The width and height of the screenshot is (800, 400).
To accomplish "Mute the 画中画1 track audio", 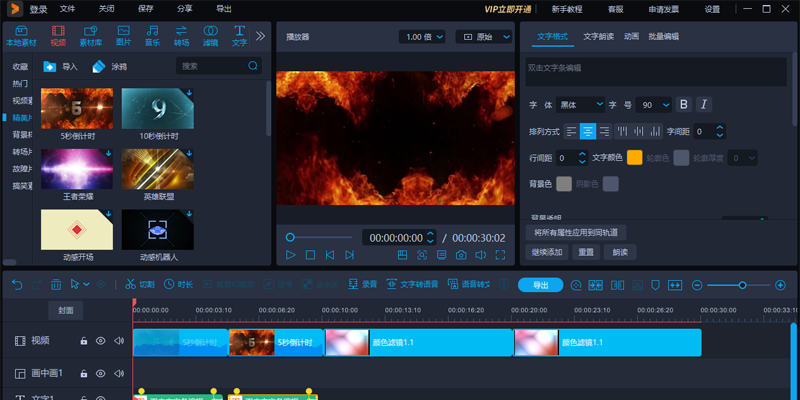I will [119, 373].
